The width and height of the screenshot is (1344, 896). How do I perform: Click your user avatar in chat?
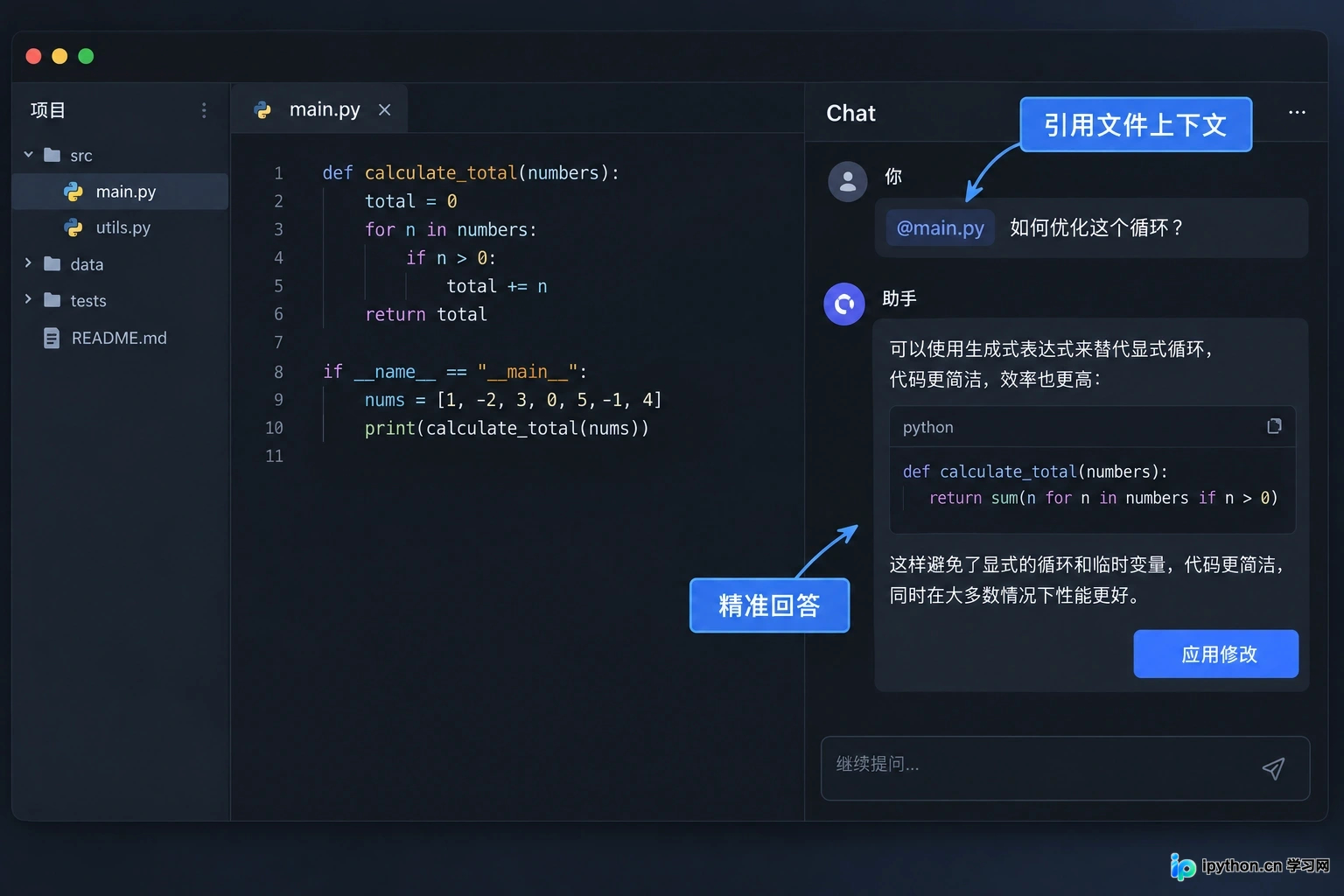pyautogui.click(x=847, y=182)
